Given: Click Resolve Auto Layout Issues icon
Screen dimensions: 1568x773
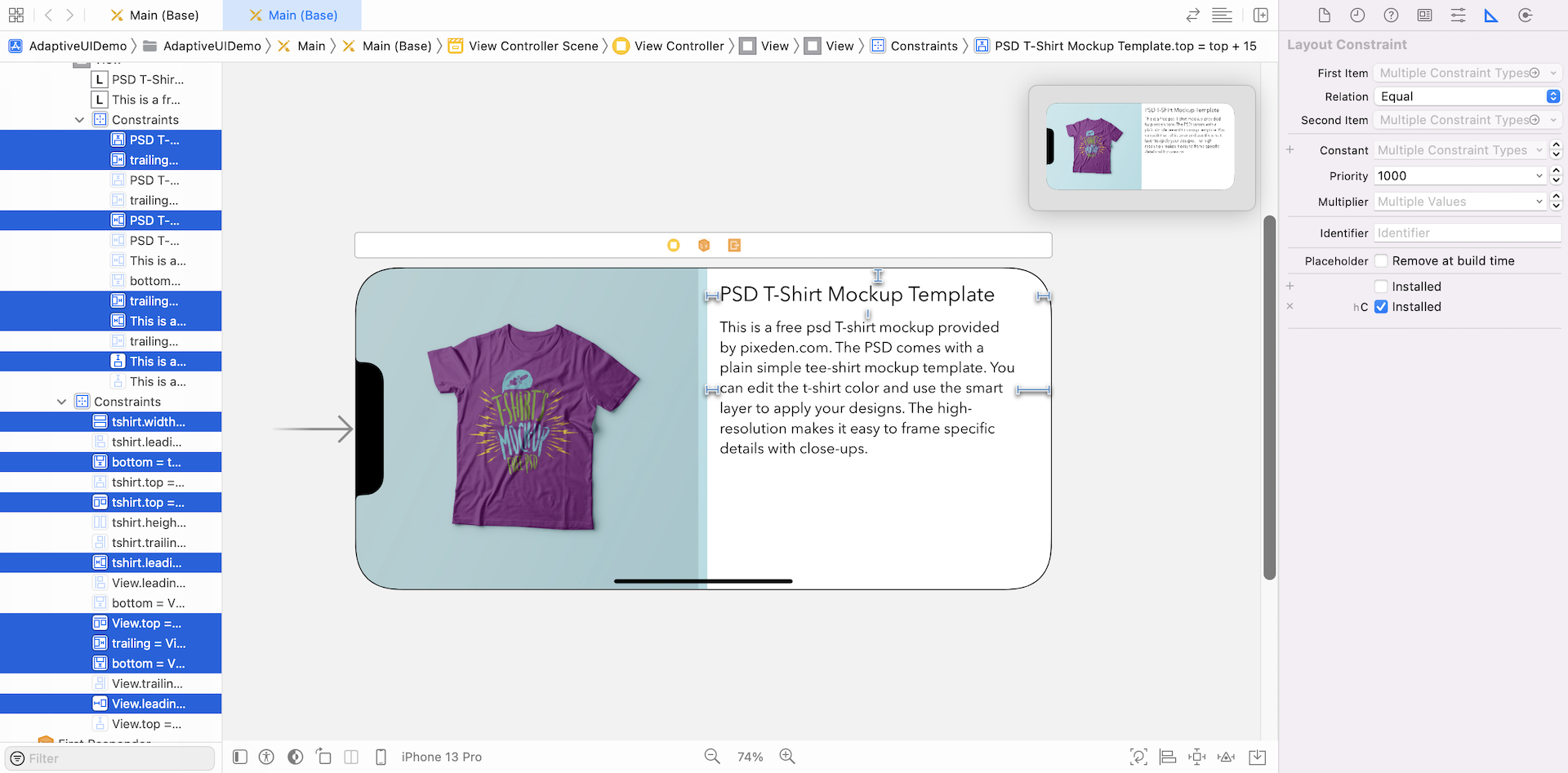Looking at the screenshot, I should click(x=1226, y=757).
